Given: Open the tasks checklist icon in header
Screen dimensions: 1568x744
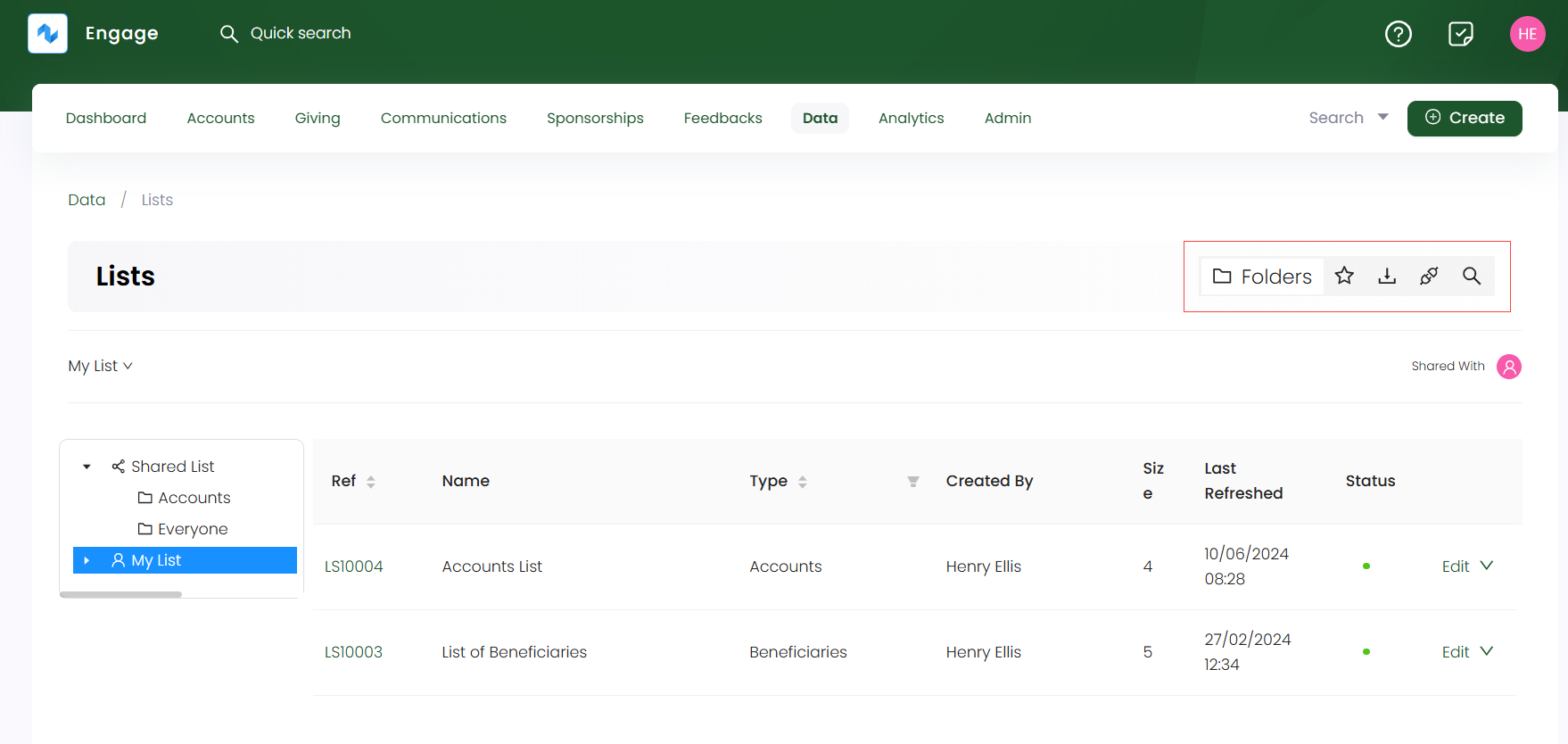Looking at the screenshot, I should 1461,34.
